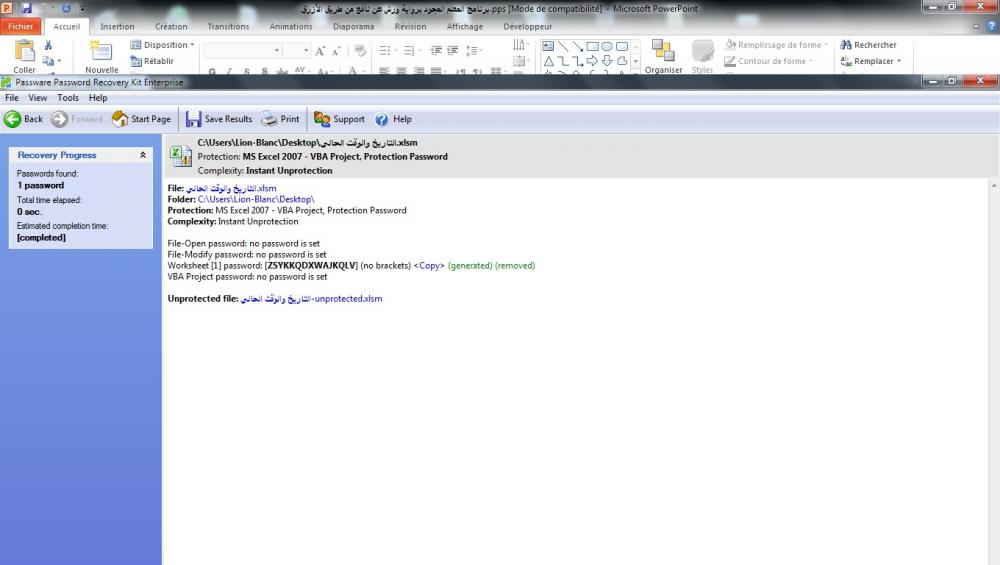Collapse the Recovery Progress panel
Screen dimensions: 1000x565
click(x=143, y=155)
